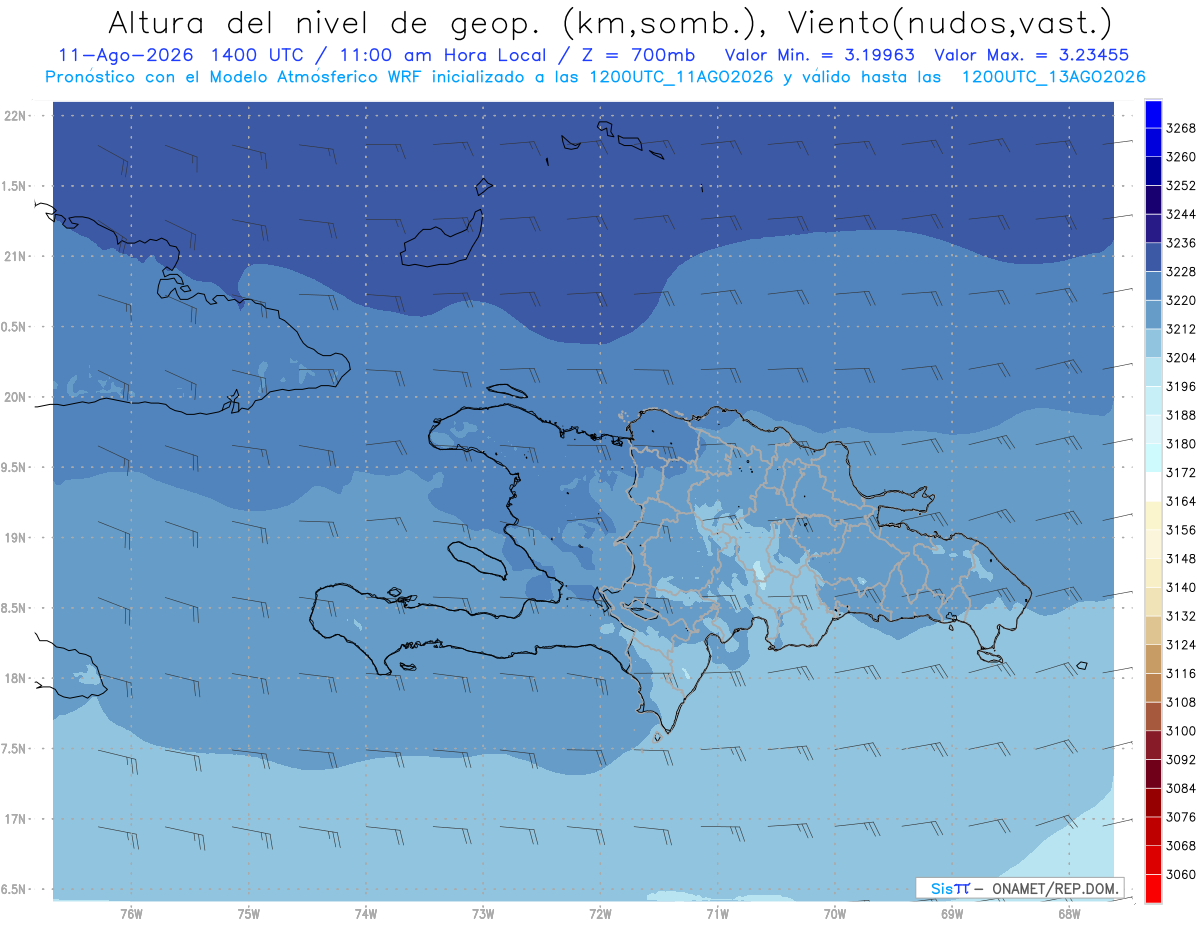Click the colorbar swatch between 3124 and 3116

1153,659
